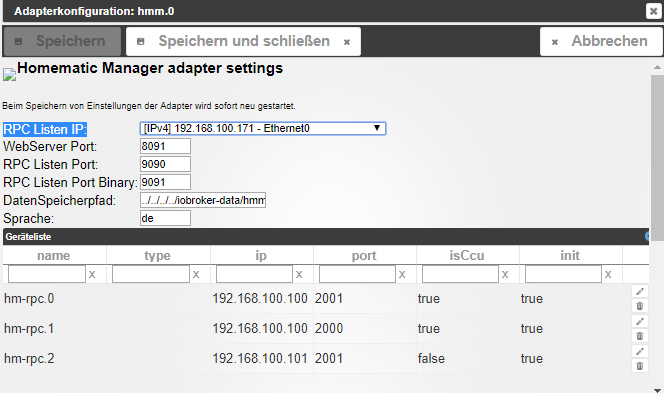Sort by the port column header
Screen dimensions: 664x393
click(x=364, y=255)
